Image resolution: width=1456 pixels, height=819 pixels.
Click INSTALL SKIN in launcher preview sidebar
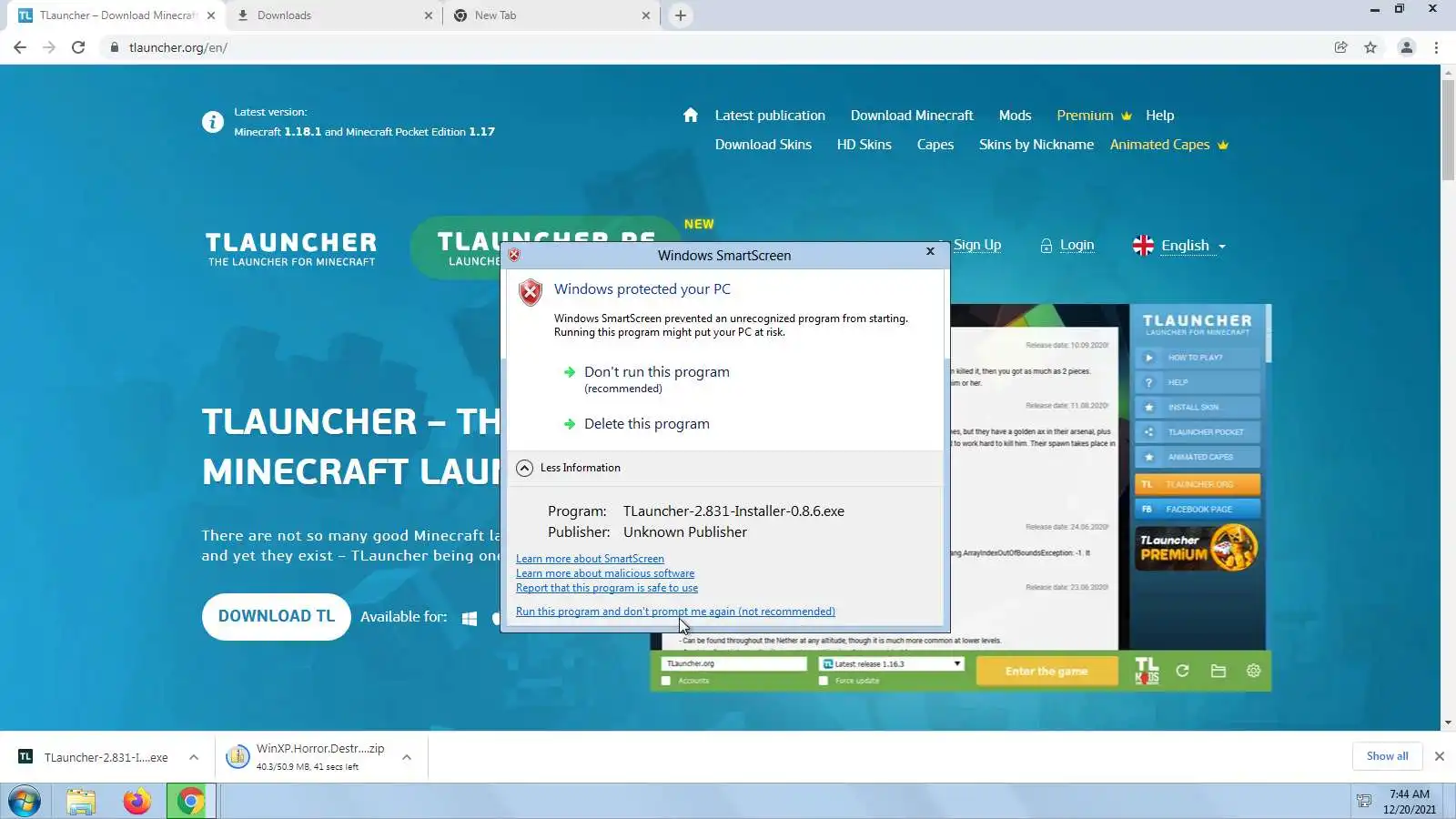(1198, 407)
